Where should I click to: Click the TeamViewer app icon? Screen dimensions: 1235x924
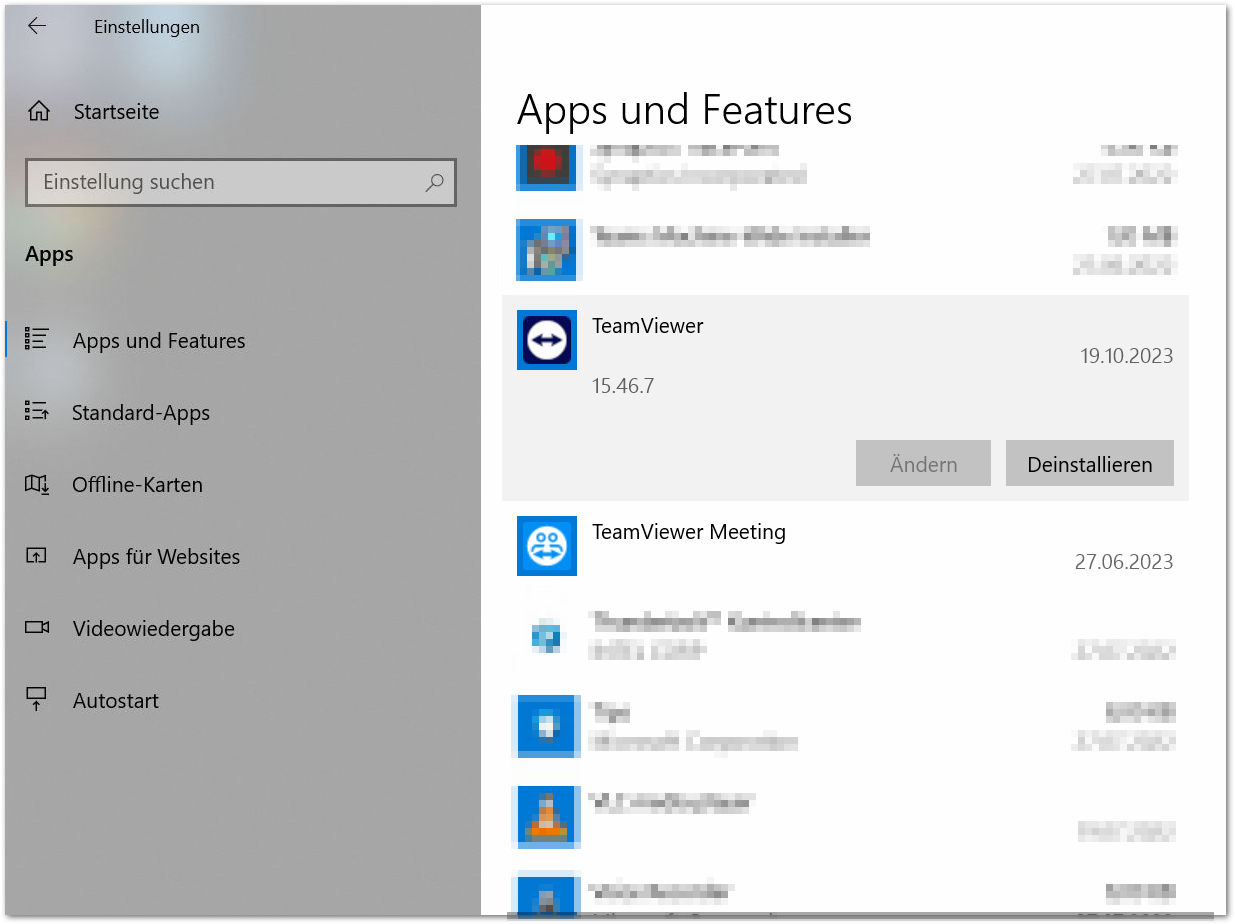point(547,340)
